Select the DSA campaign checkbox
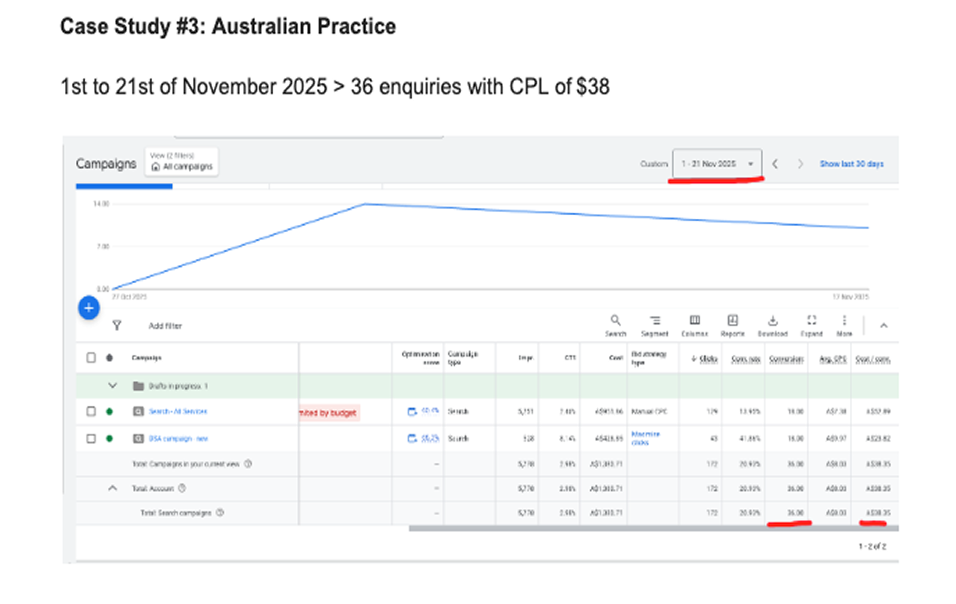956x604 pixels. click(92, 438)
